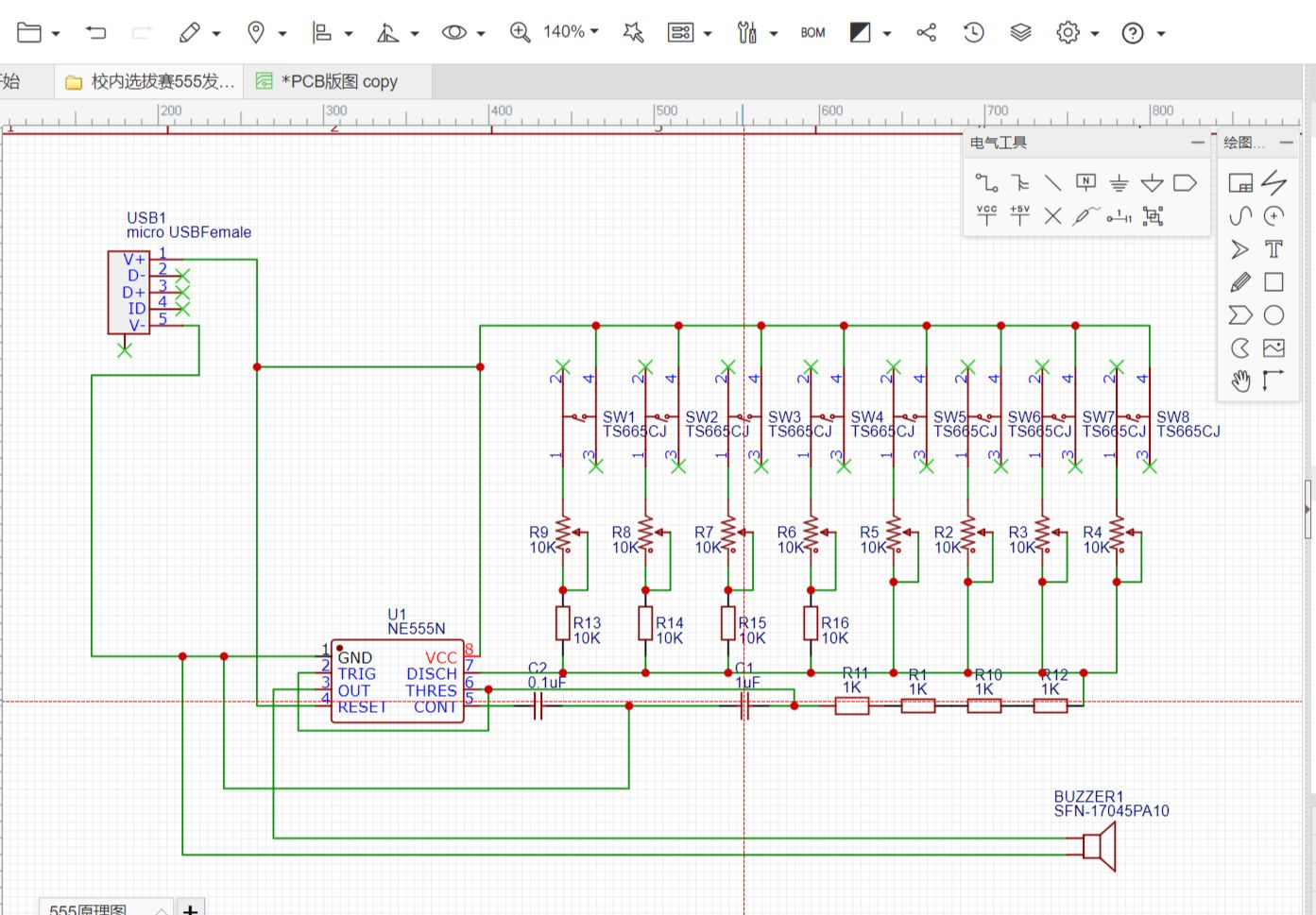Click the right side panel expander handle
The width and height of the screenshot is (1316, 915).
tap(1308, 508)
